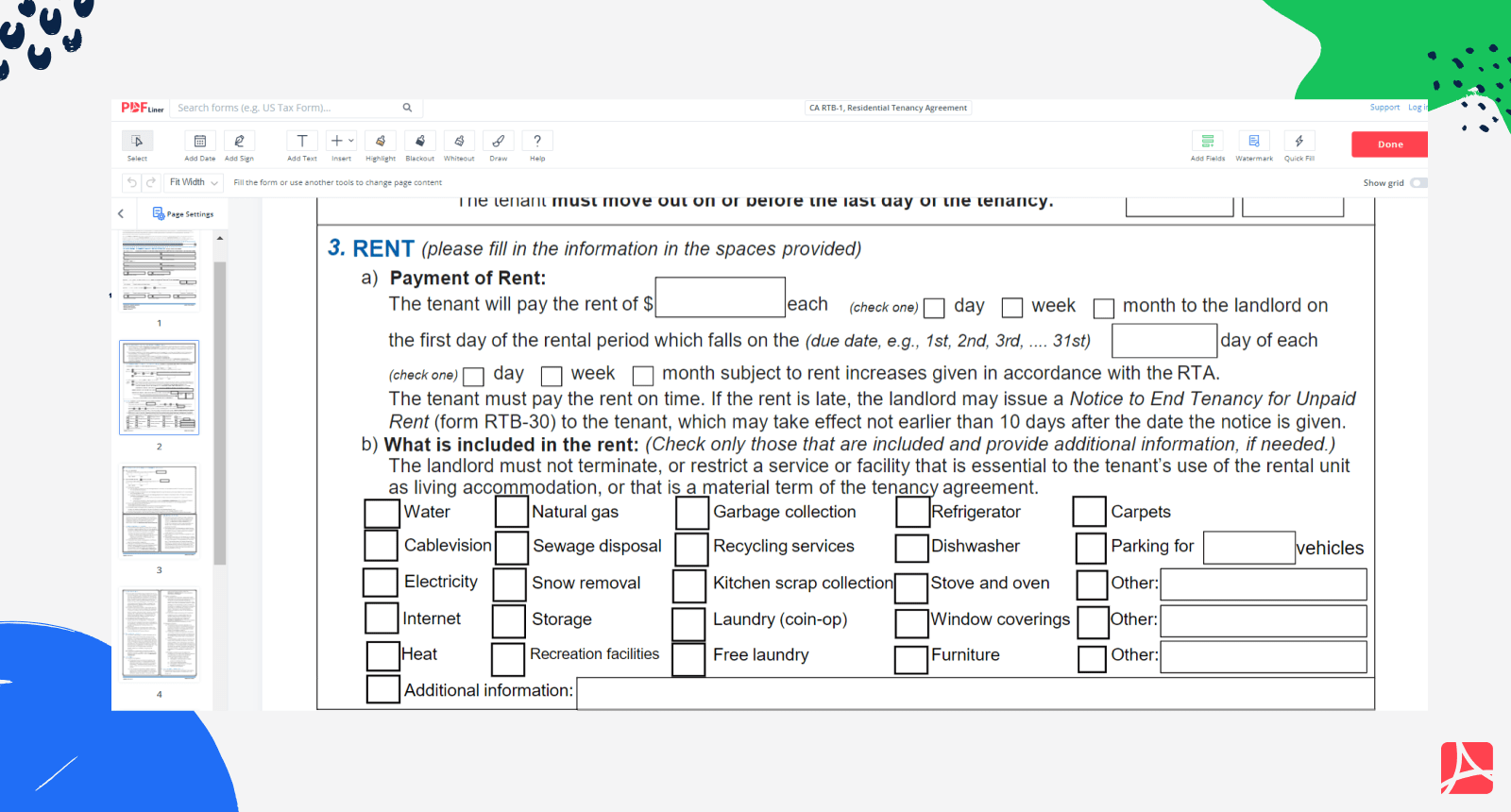
Task: Open page 4 thumbnail
Action: click(159, 634)
